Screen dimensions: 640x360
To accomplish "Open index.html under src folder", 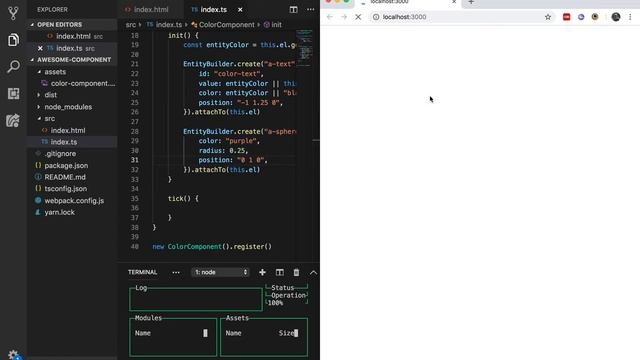I will (73, 130).
